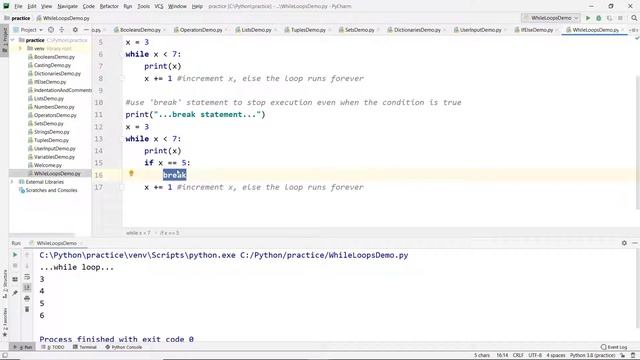The image size is (640, 360).
Task: Toggle soft-wrap in Run output
Action: tap(27, 277)
